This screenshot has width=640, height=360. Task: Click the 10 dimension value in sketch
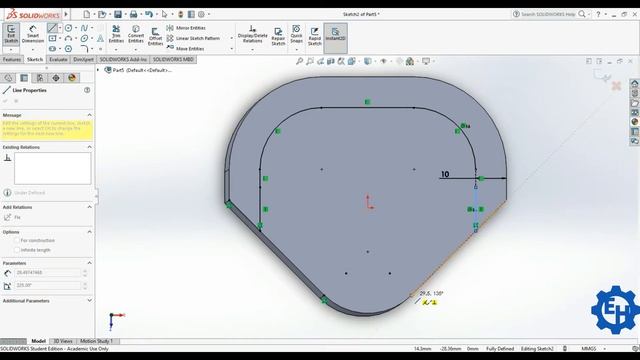pos(445,174)
